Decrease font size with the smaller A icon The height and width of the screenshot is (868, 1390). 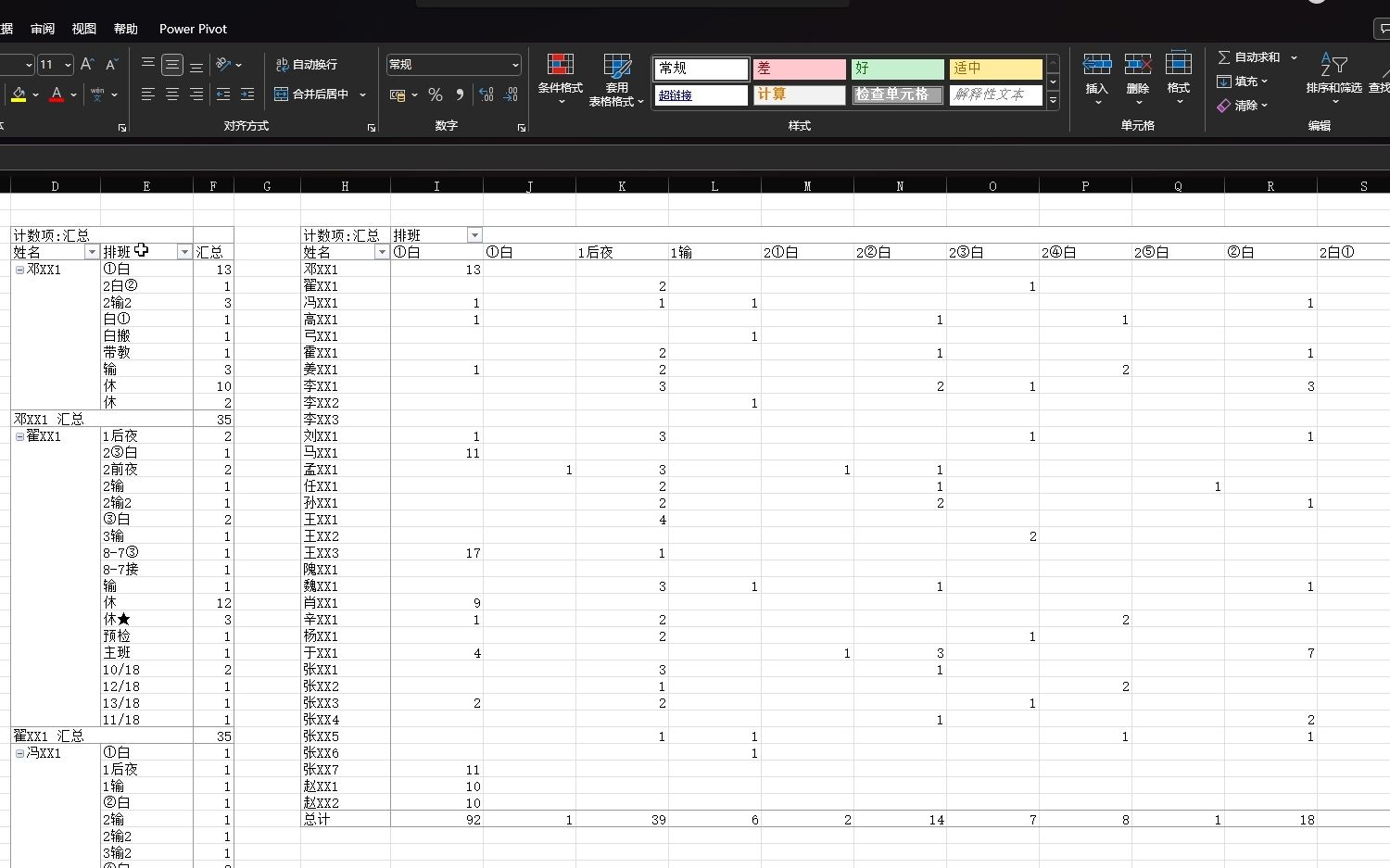coord(111,64)
